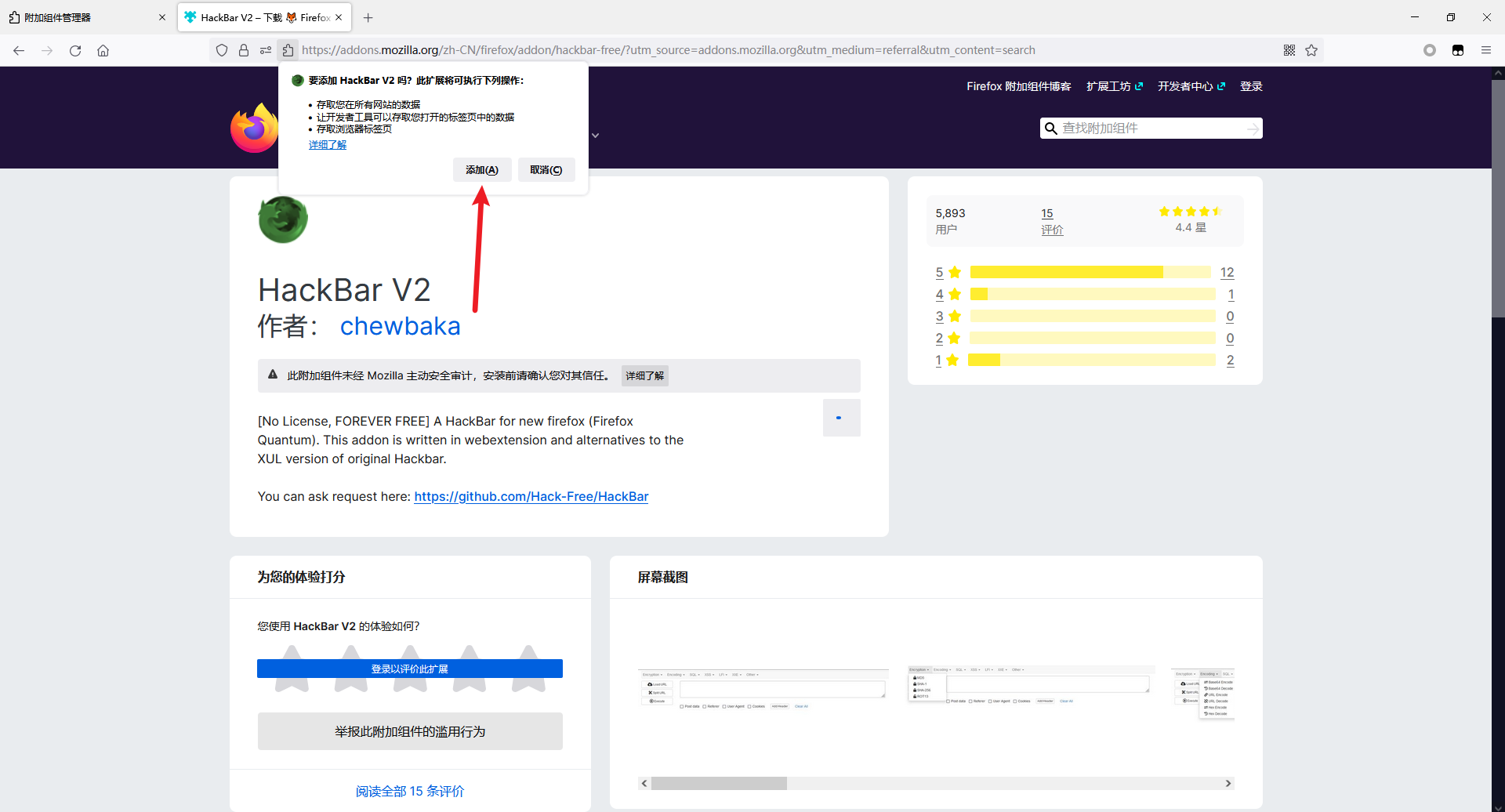Open the 15 评价 reviews link
The height and width of the screenshot is (812, 1505).
pos(1052,221)
